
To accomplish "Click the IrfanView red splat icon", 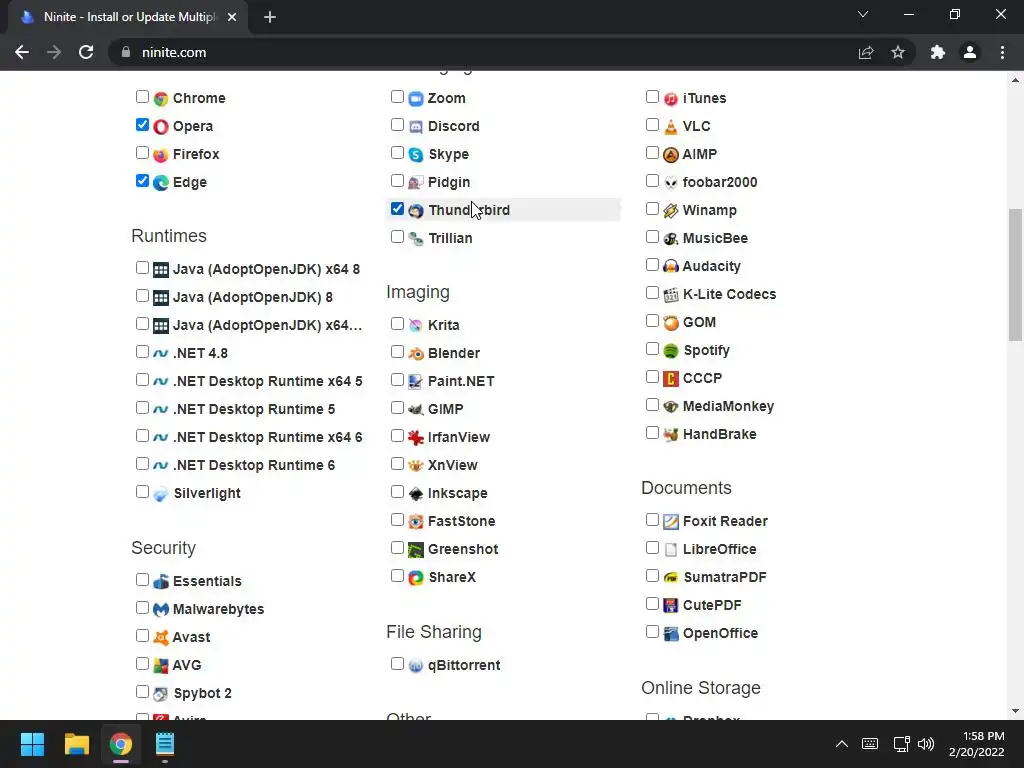I will 416,438.
